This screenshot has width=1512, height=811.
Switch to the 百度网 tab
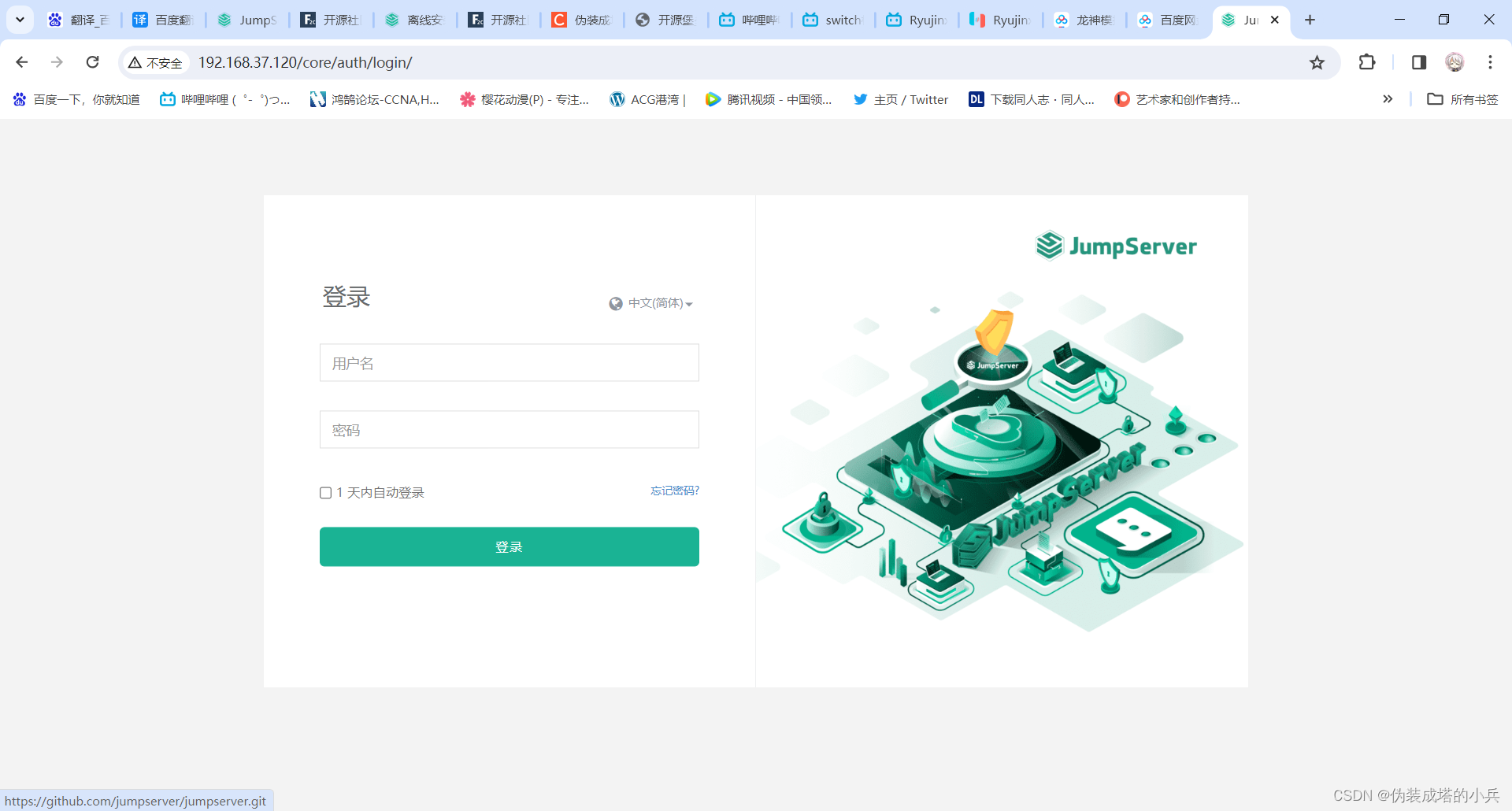pyautogui.click(x=1169, y=20)
